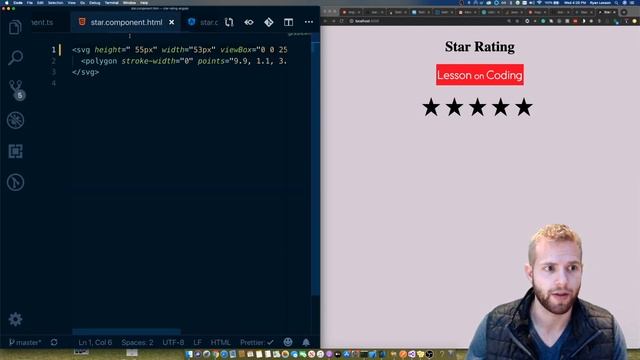
Task: Click the Spotlight search icon in menu bar
Action: pyautogui.click(x=617, y=2)
